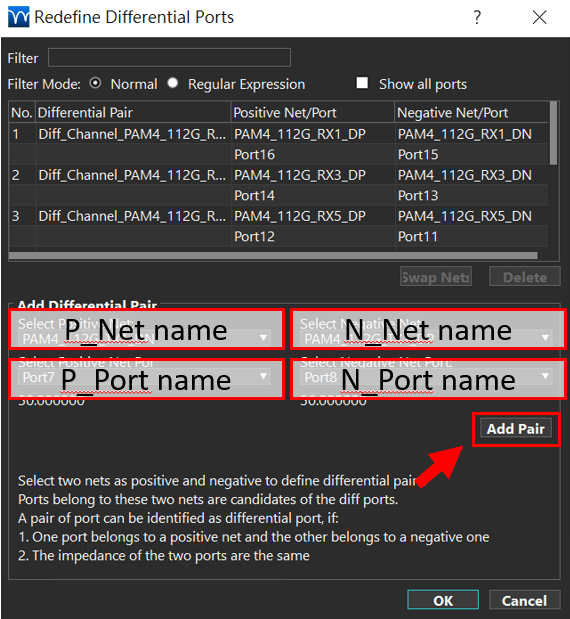This screenshot has height=619, width=570.
Task: Select the PAM4_112G_RX5_DN cell
Action: [x=472, y=216]
